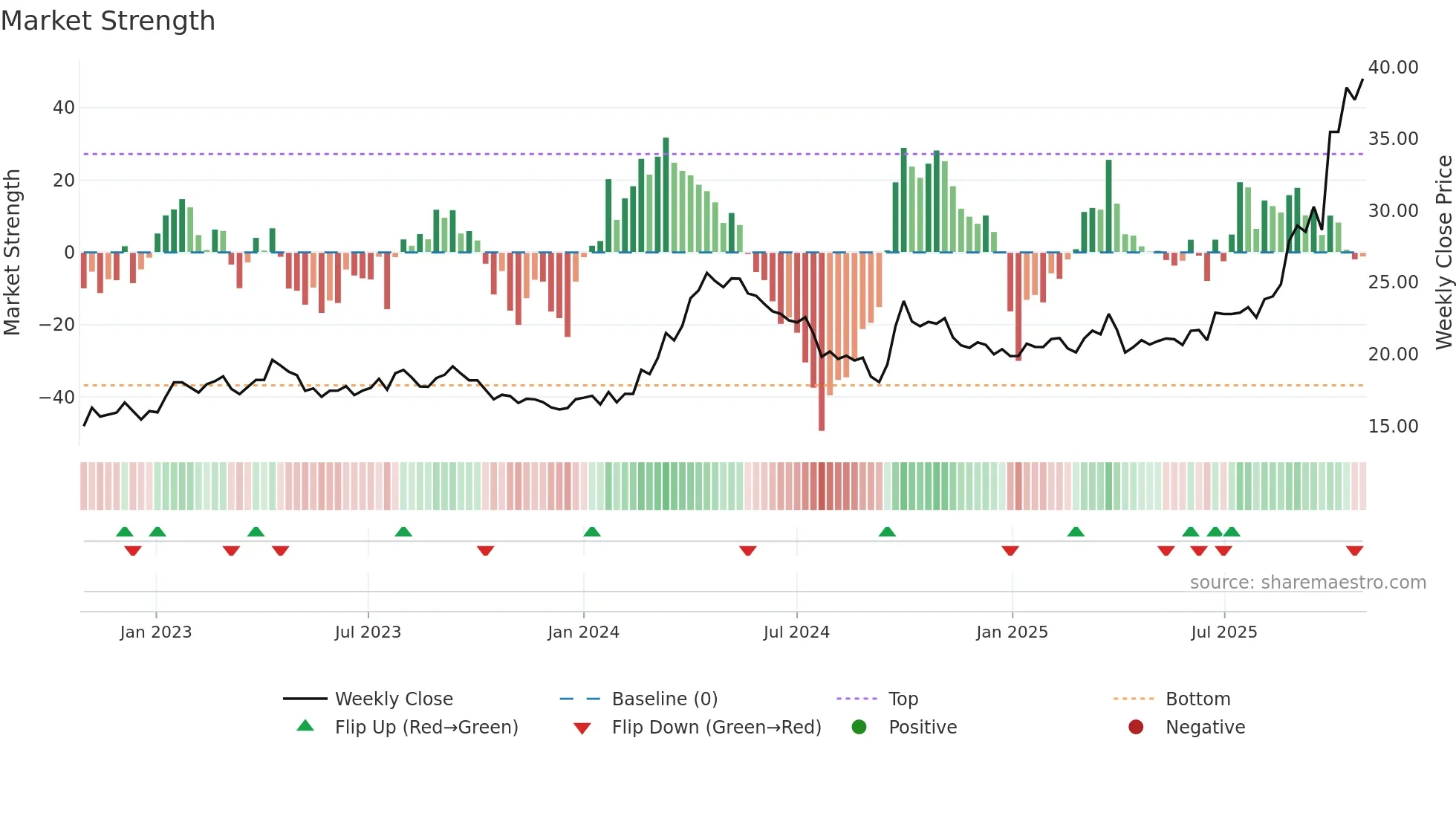
Task: Click the 15.00 price axis label
Action: point(1394,427)
